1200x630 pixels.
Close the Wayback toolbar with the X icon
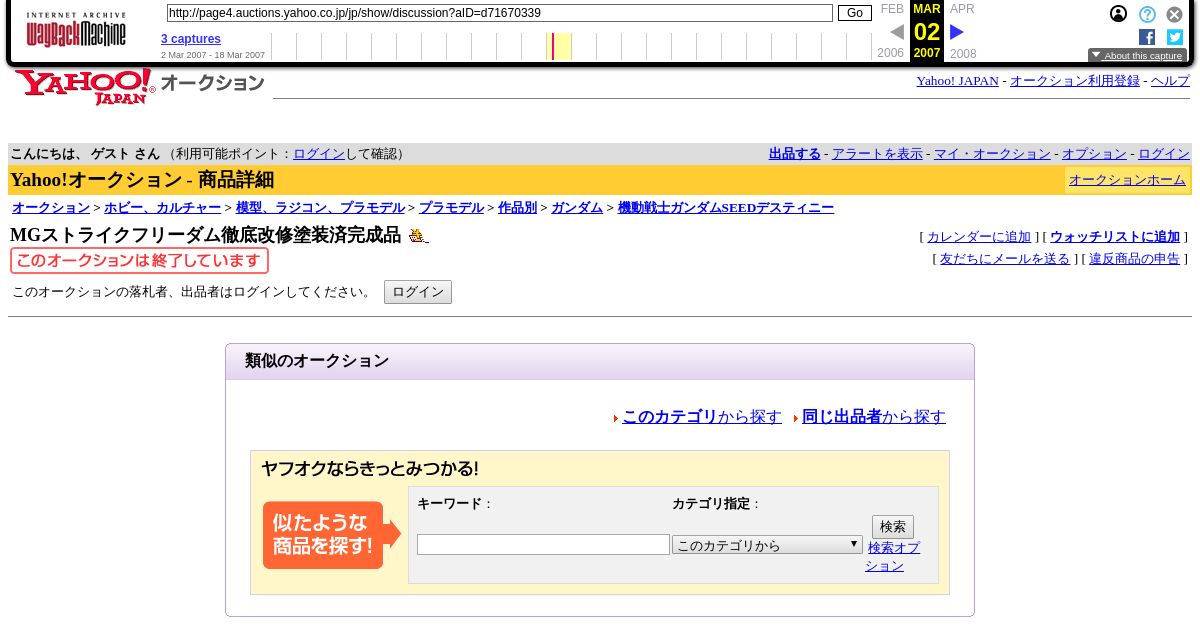pos(1175,14)
